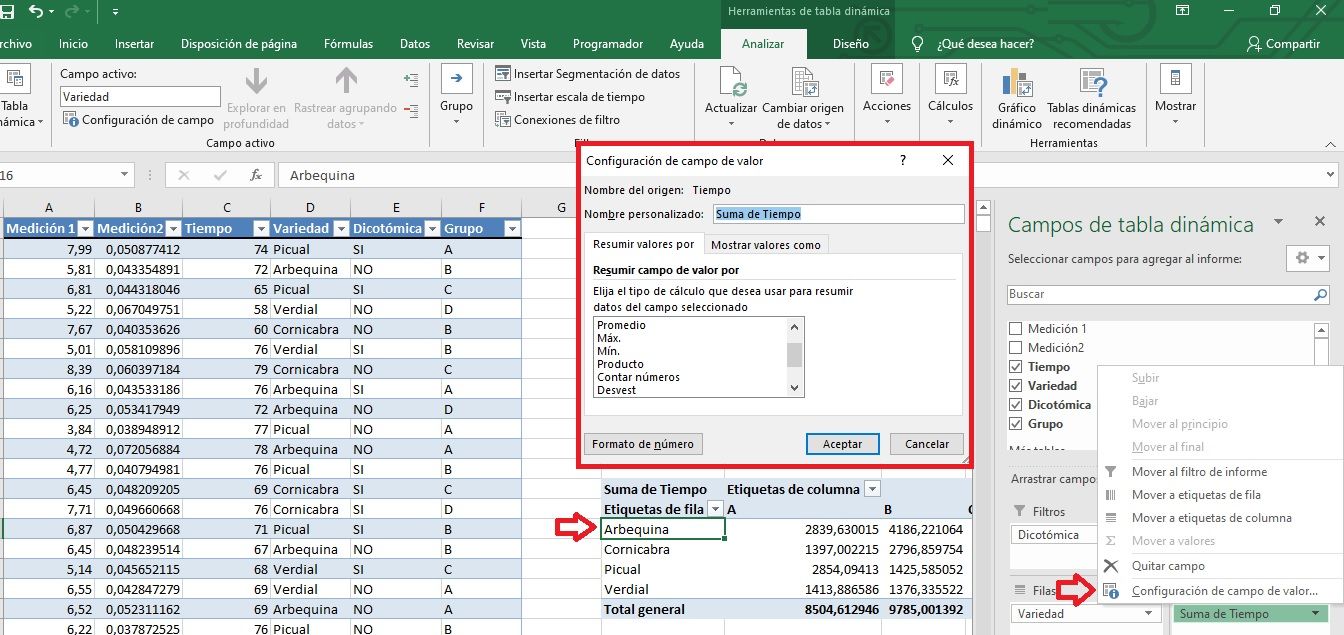1344x635 pixels.
Task: Check the Medición 1 field checkbox
Action: click(x=1016, y=329)
